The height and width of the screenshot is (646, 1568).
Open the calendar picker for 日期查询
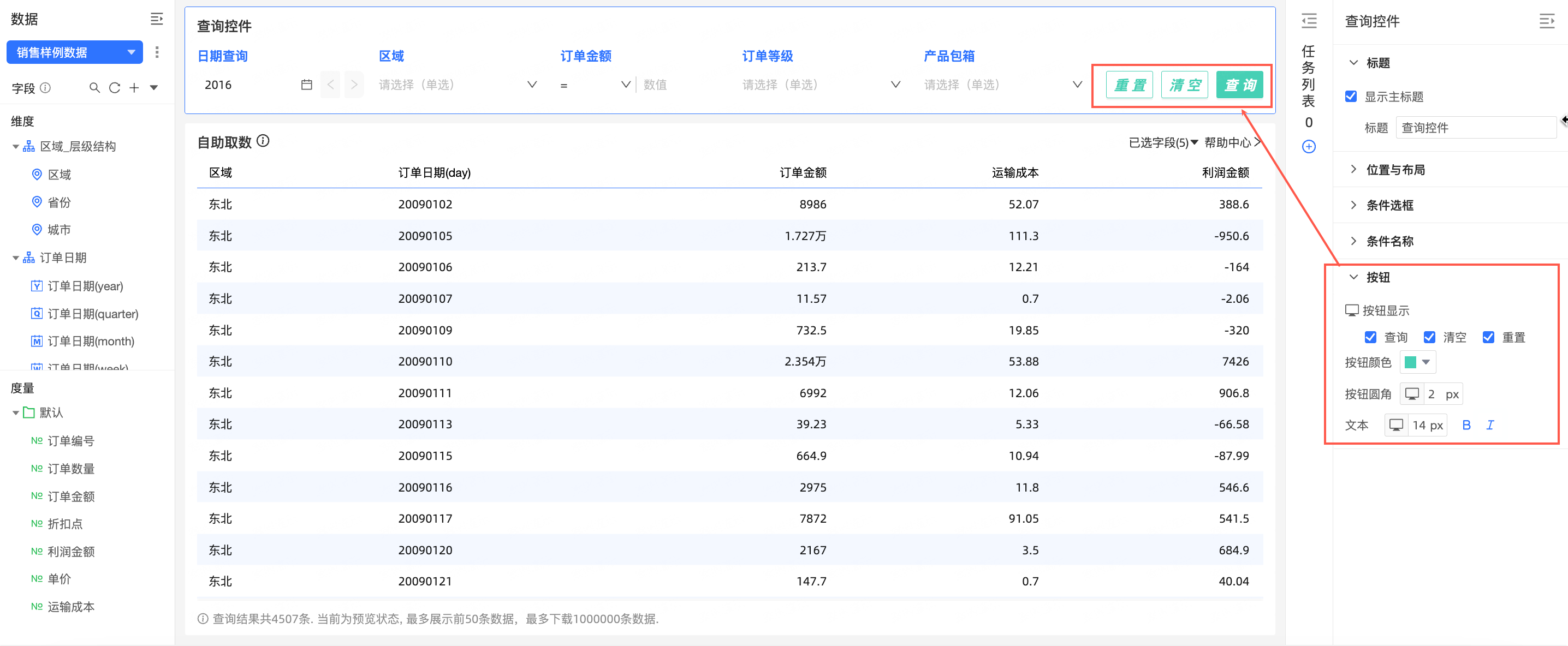click(306, 85)
